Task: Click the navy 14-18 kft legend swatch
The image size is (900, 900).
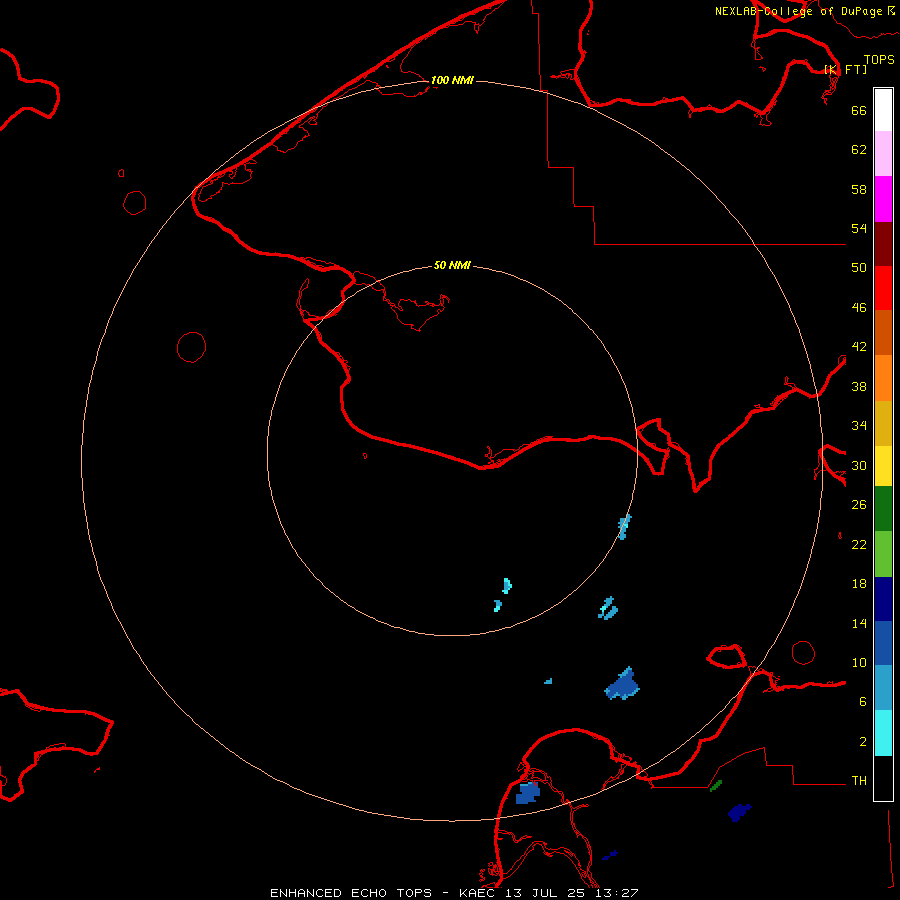Action: 883,599
